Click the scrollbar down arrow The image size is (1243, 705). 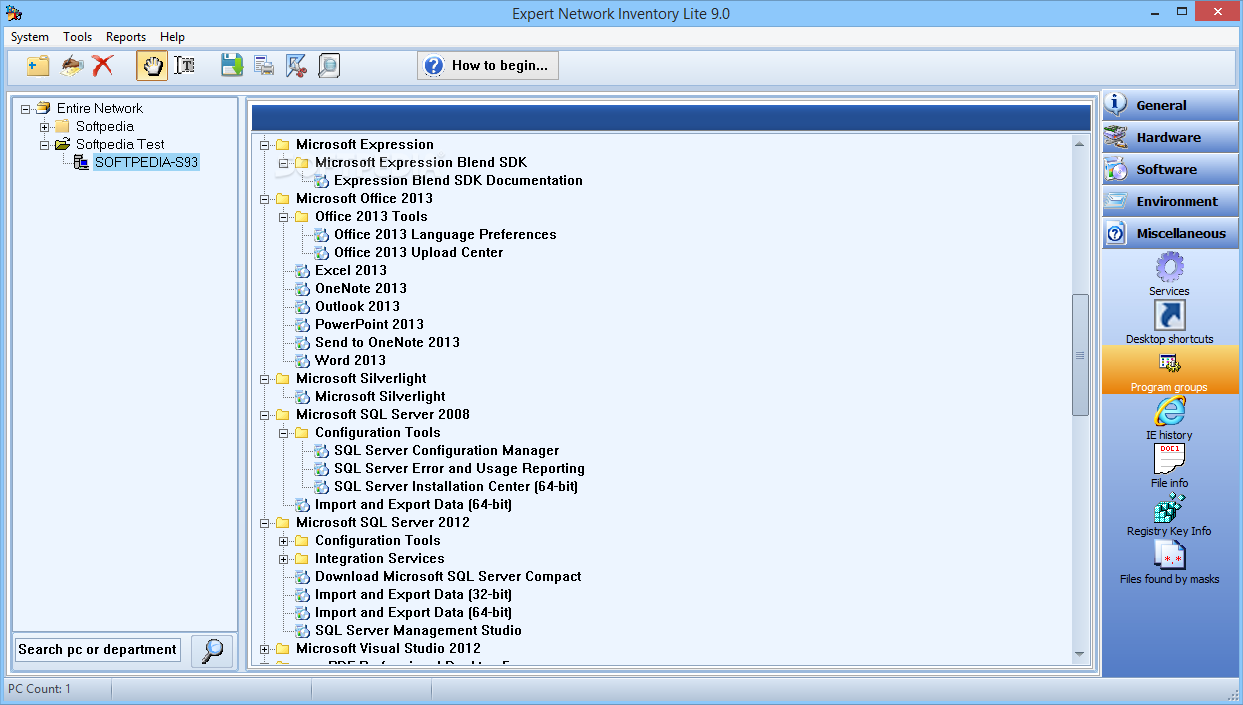[1080, 654]
